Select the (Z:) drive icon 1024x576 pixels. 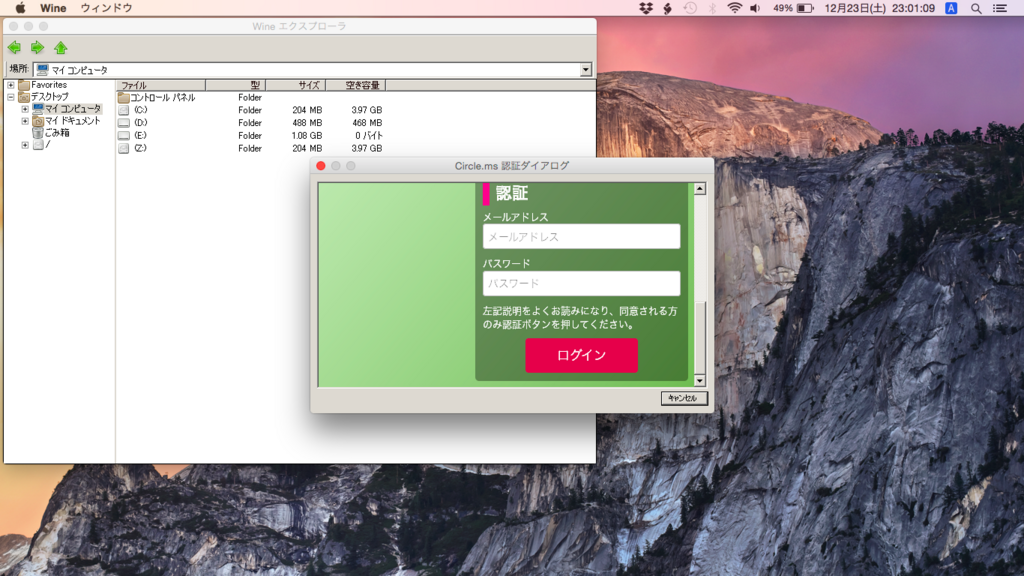pos(123,148)
